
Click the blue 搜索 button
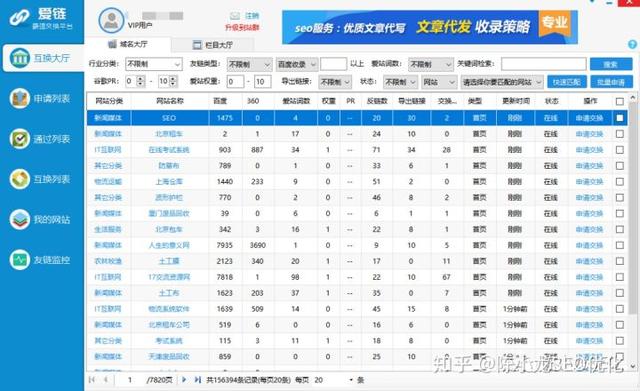pyautogui.click(x=611, y=64)
